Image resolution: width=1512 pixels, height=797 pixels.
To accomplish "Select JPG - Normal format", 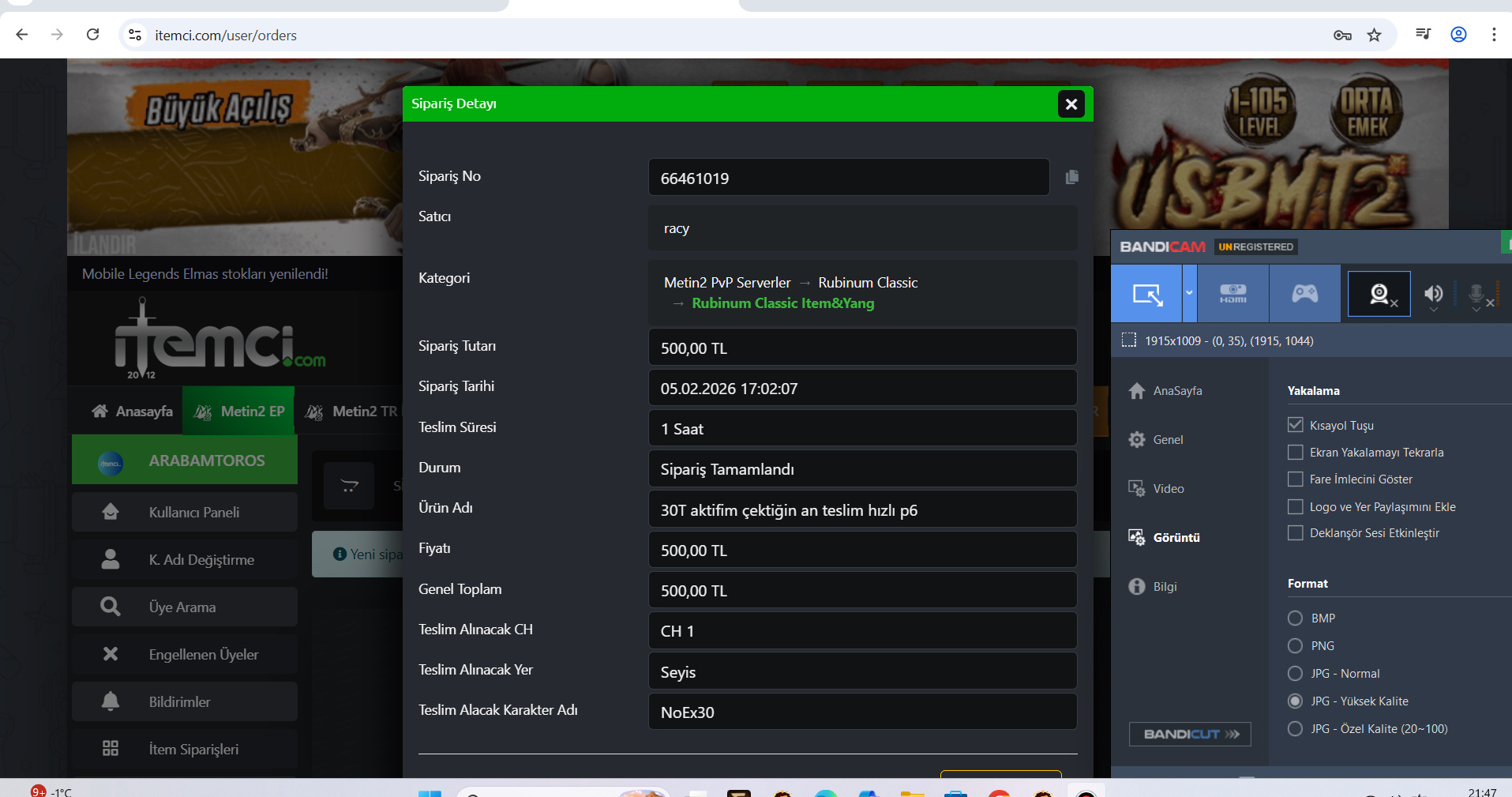I will click(x=1295, y=673).
